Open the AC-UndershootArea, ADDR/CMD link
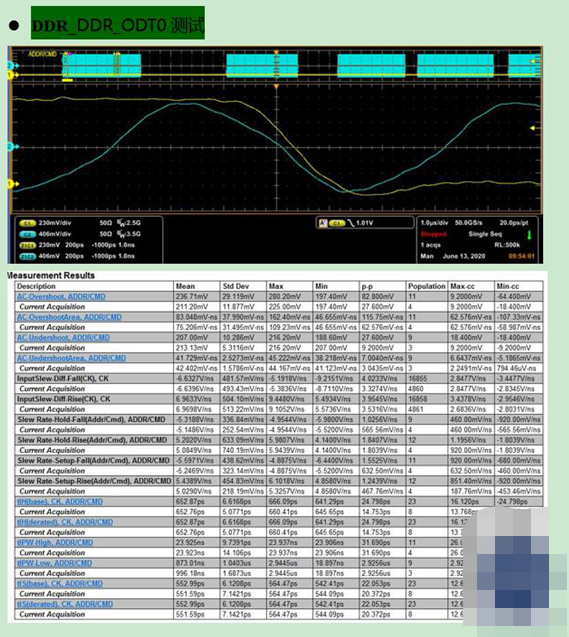 pos(71,358)
